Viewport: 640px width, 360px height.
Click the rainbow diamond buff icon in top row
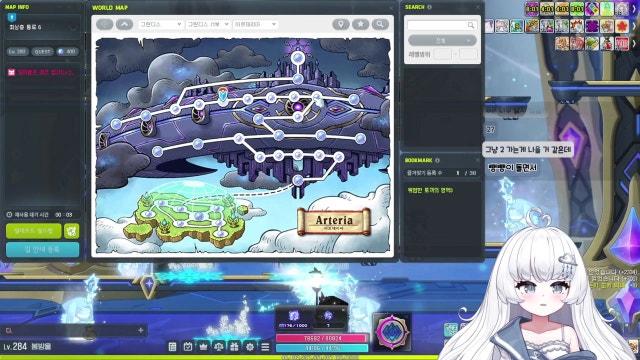tap(592, 9)
